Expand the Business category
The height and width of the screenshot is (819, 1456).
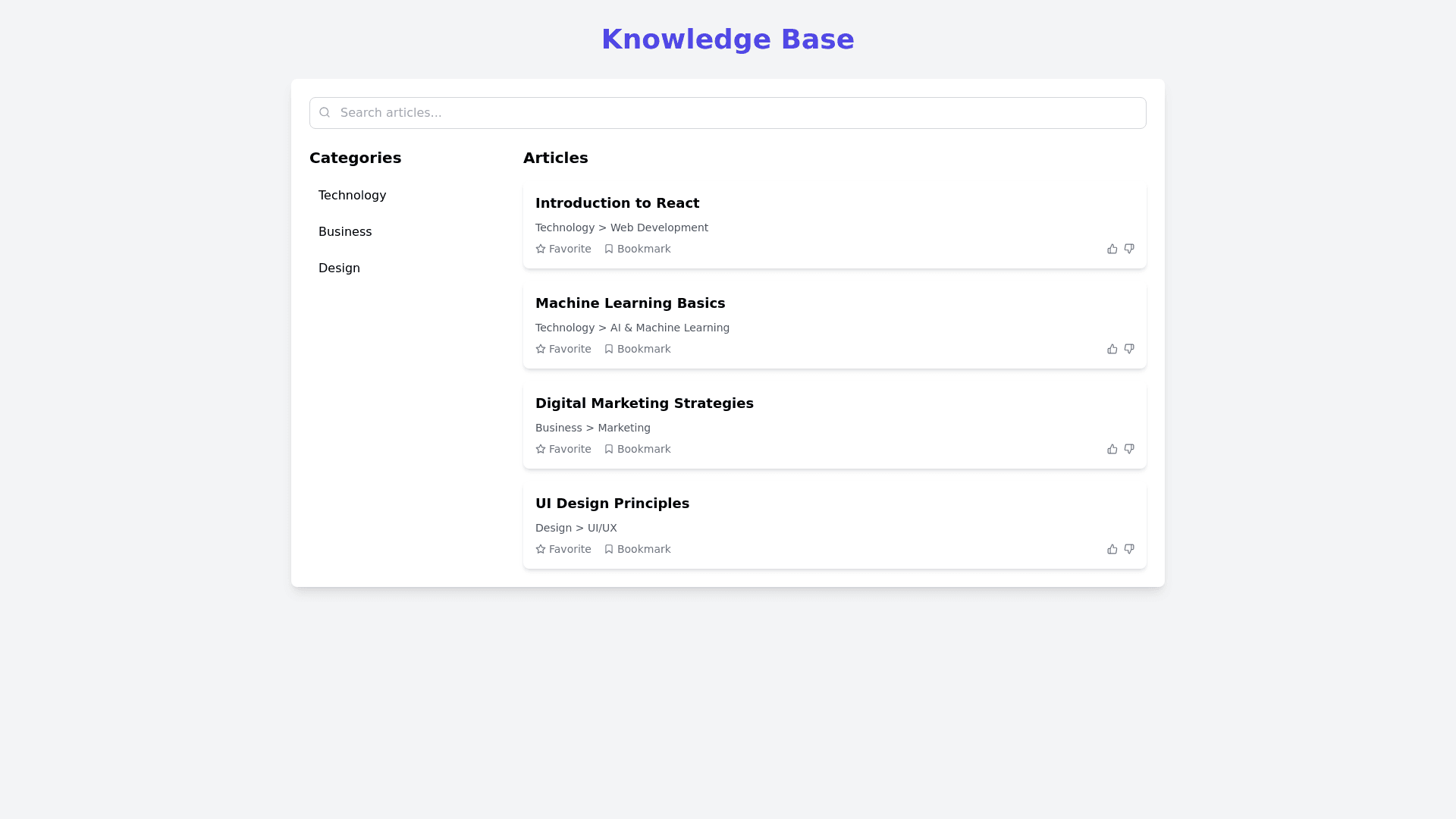point(345,232)
